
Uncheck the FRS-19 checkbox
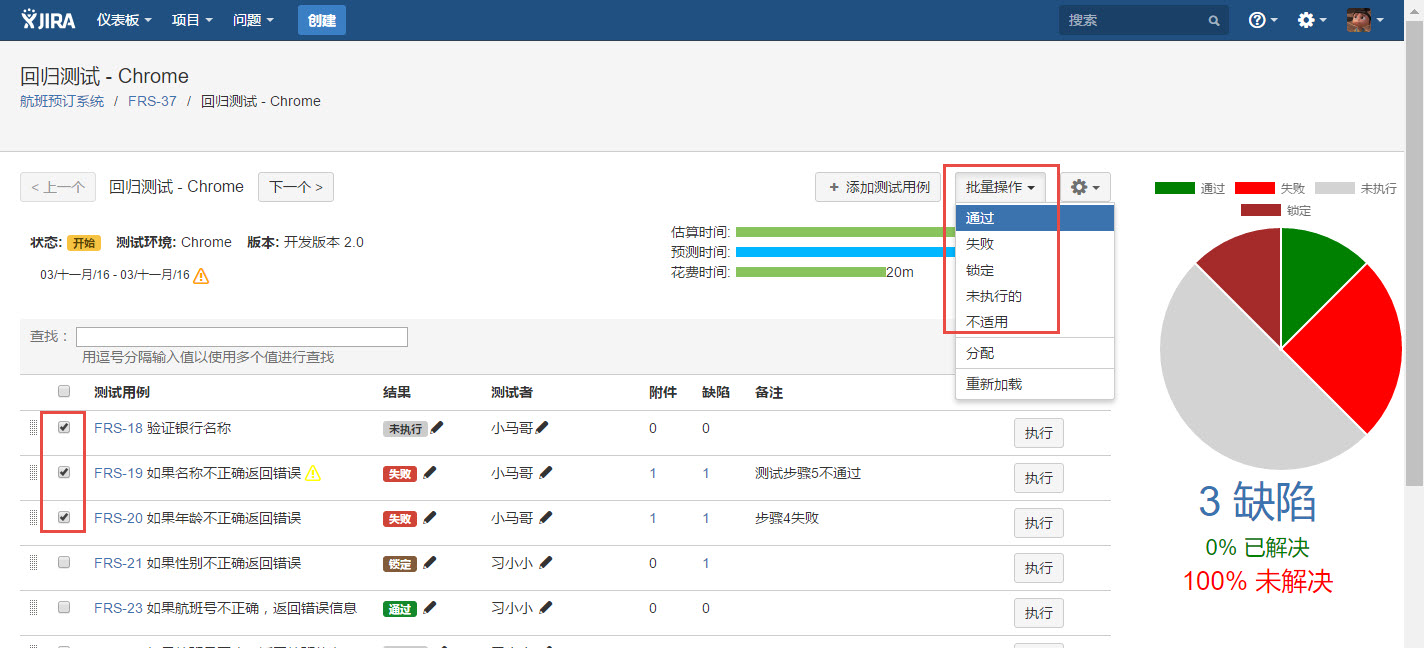(x=64, y=472)
